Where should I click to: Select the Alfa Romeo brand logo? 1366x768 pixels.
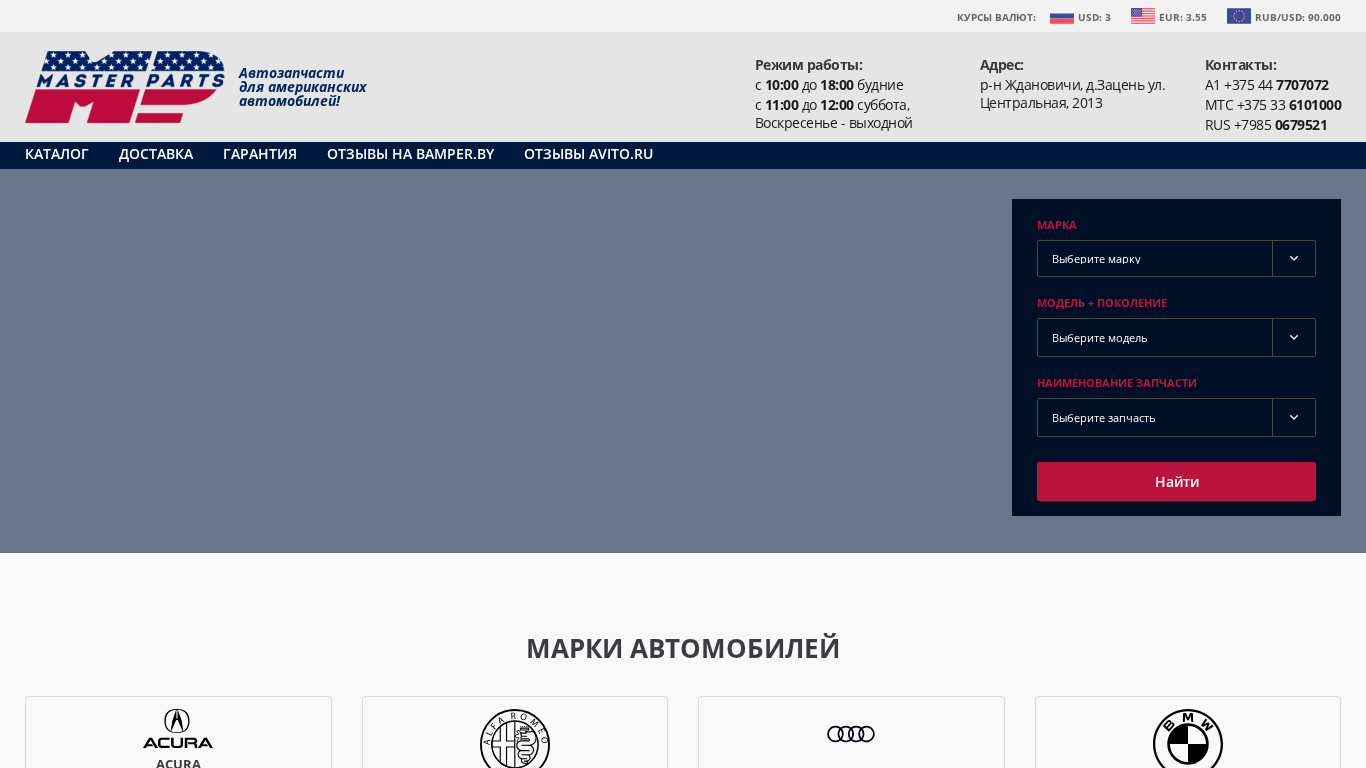coord(515,738)
